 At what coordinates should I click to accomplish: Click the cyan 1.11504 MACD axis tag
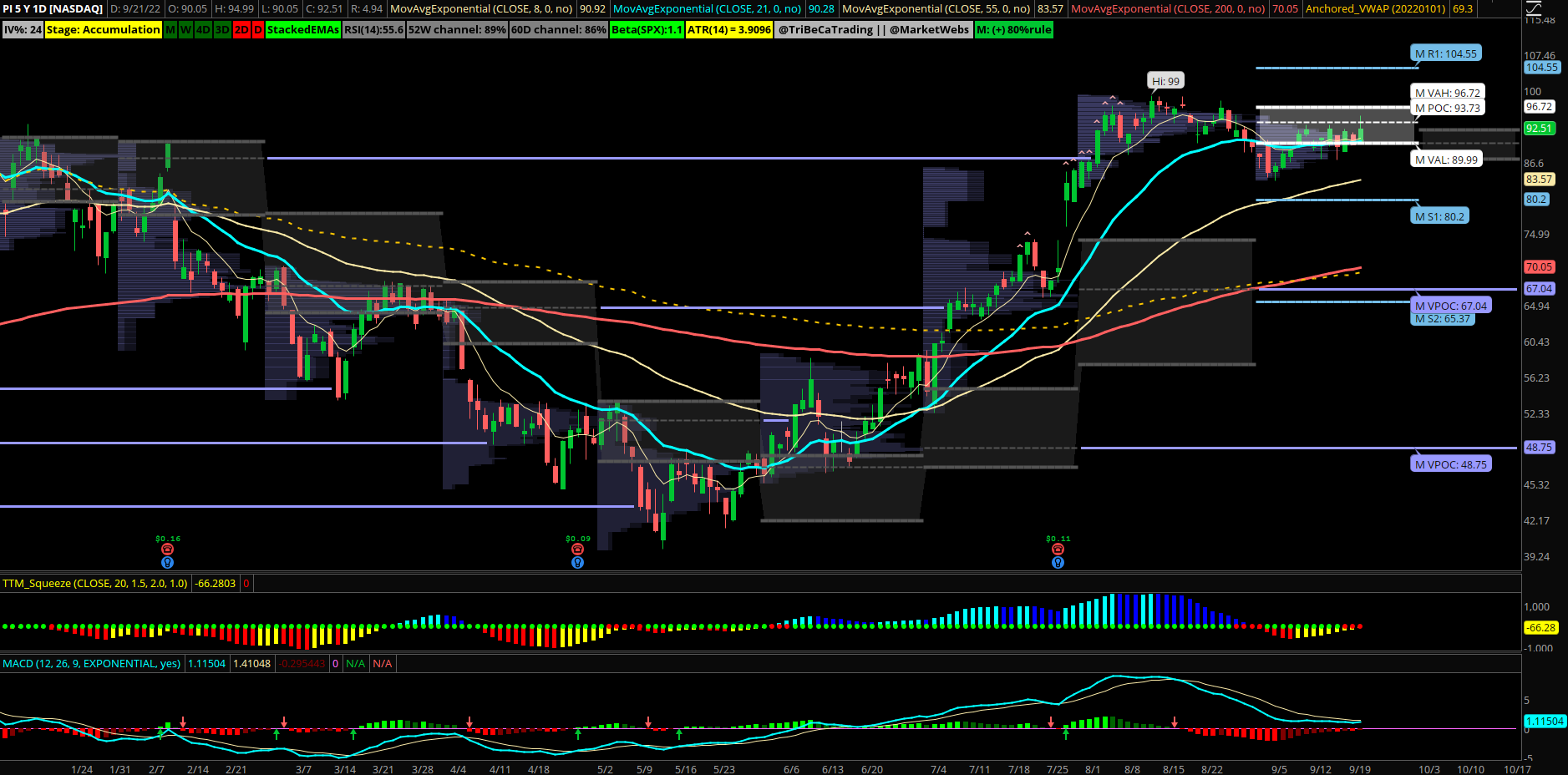pos(1545,722)
